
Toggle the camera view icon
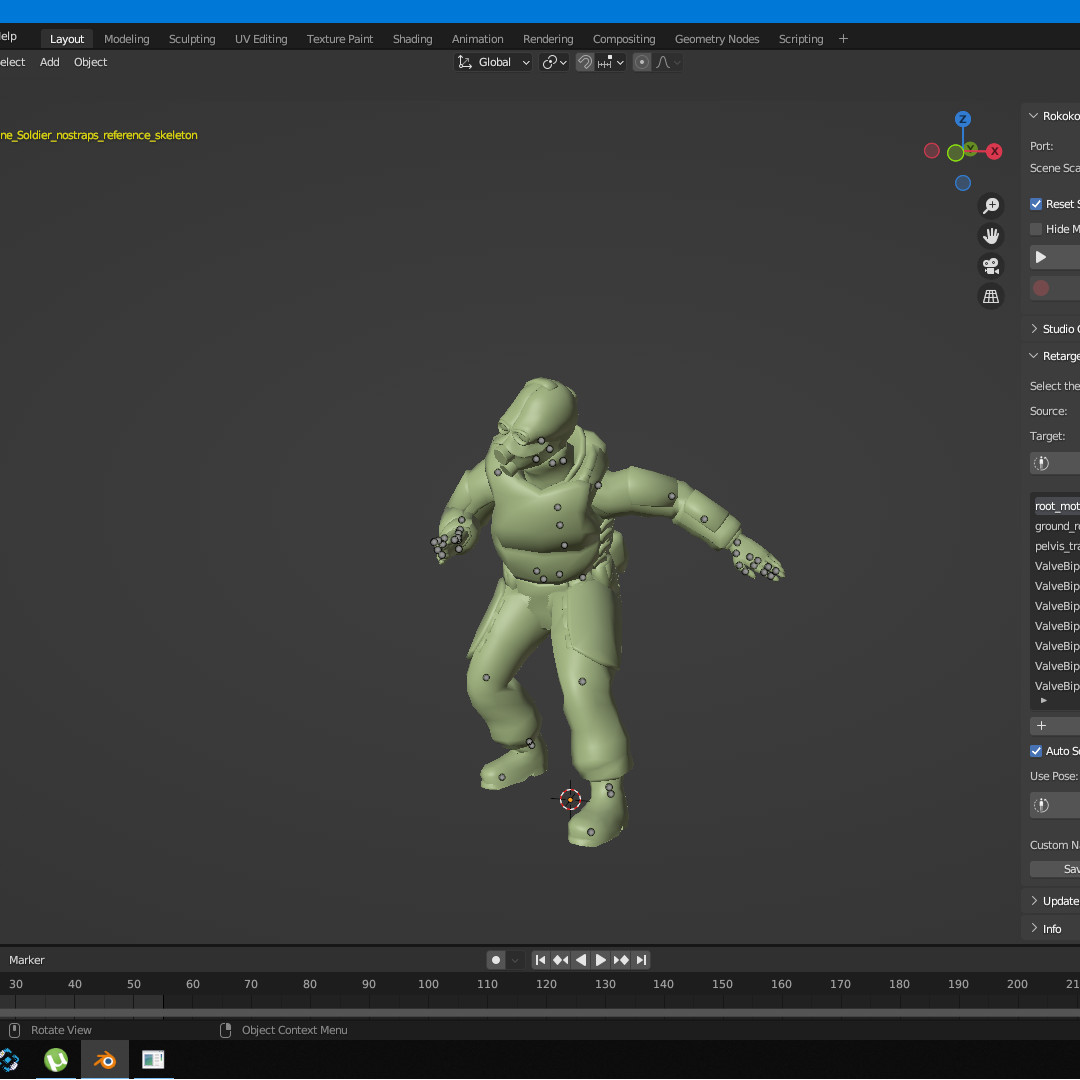990,266
